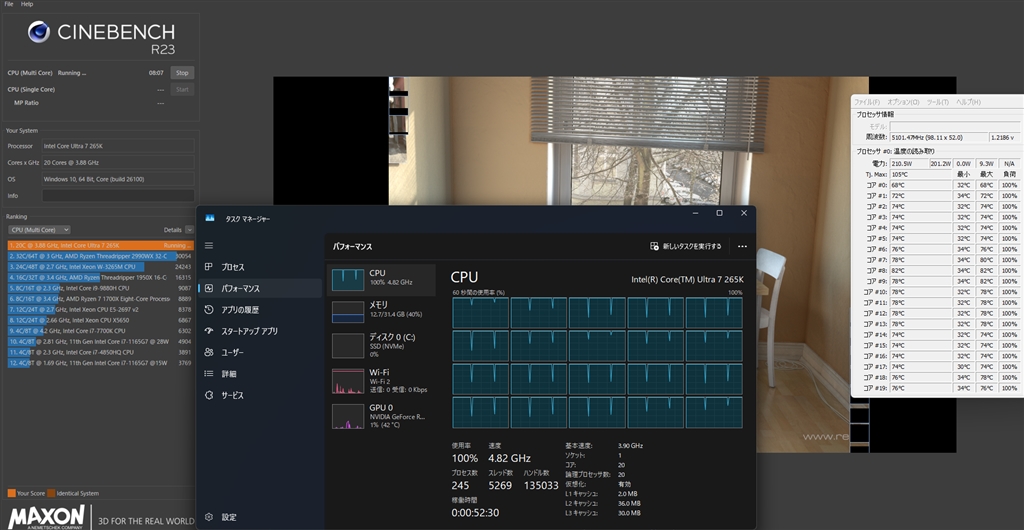Select ranking row Threadripper 1950X
This screenshot has height=530, width=1024.
[x=101, y=277]
